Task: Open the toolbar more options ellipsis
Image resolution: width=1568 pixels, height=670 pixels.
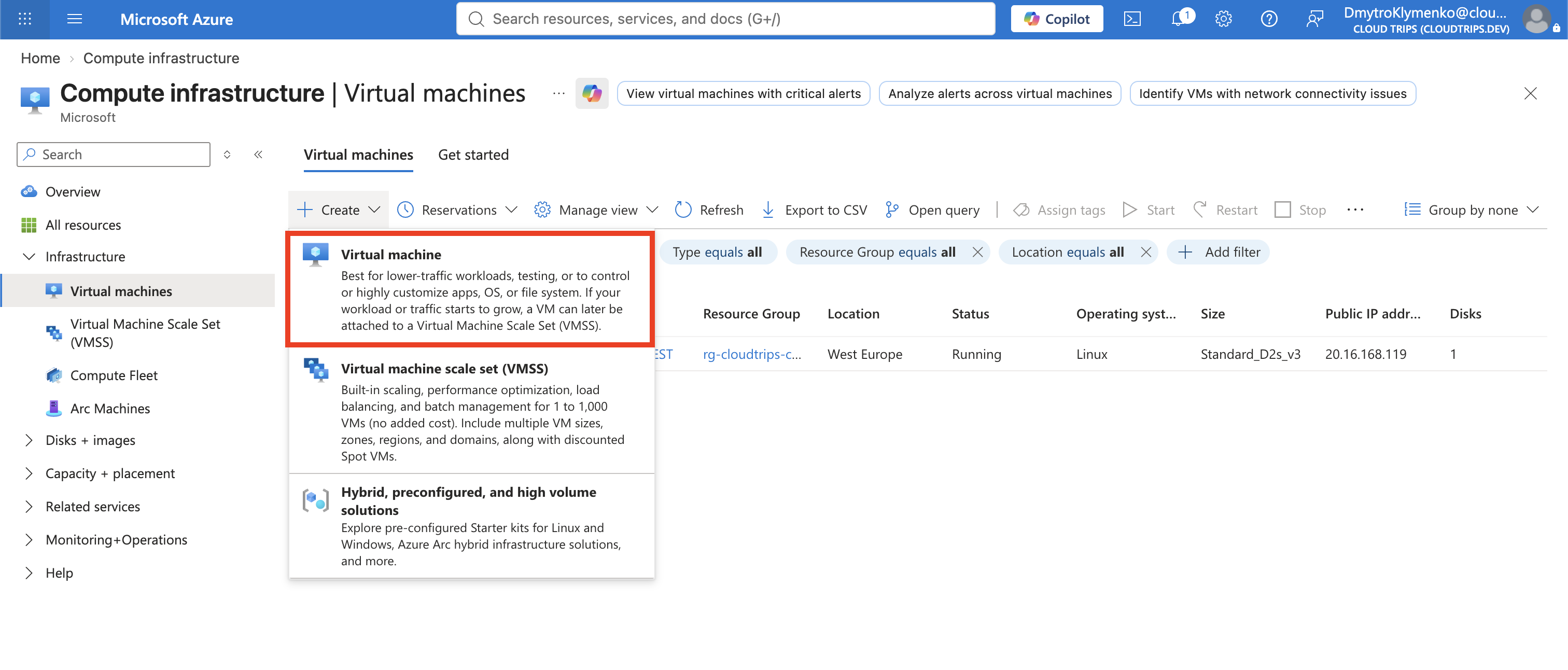Action: tap(1355, 210)
